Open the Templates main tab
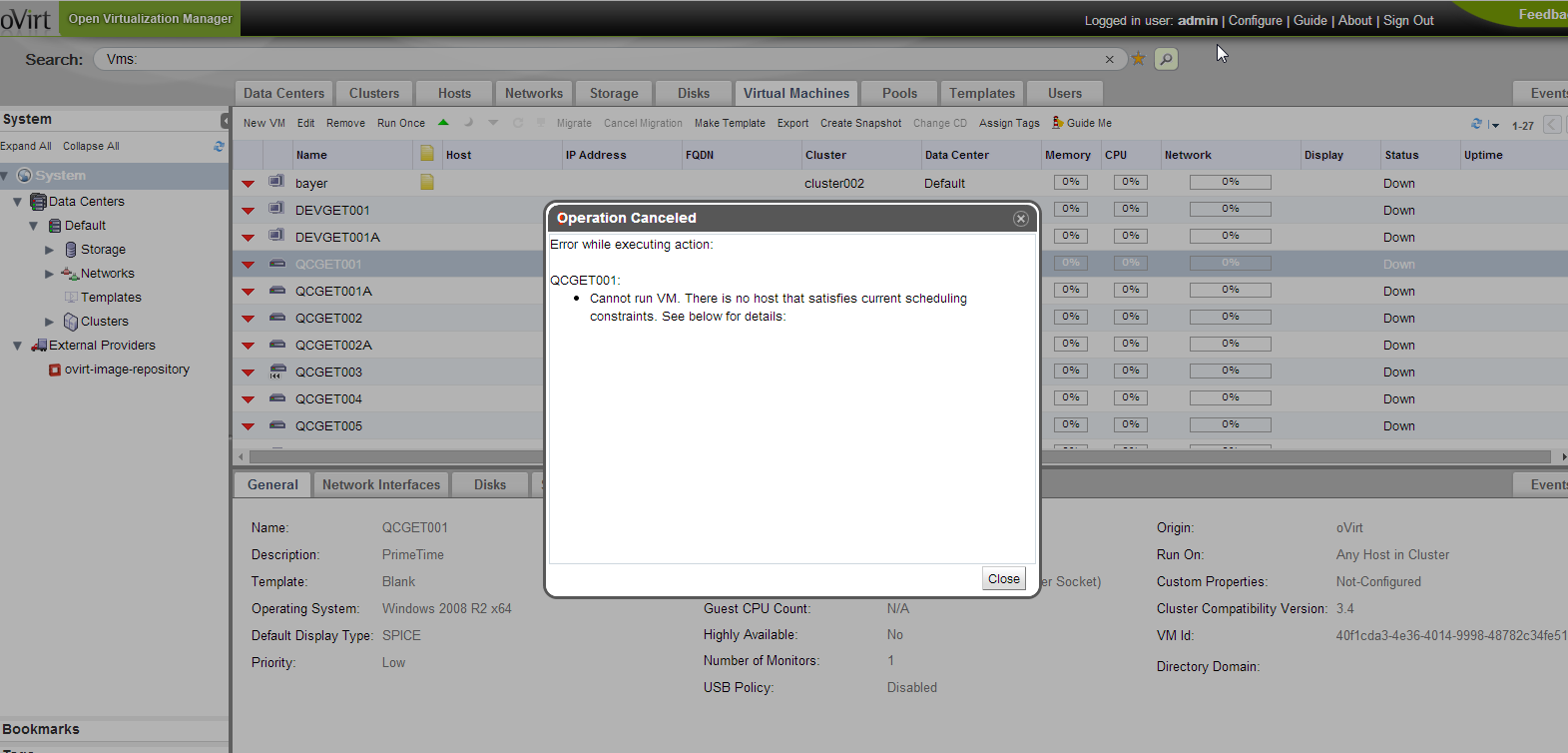Screen dimensions: 1568x753 [981, 93]
